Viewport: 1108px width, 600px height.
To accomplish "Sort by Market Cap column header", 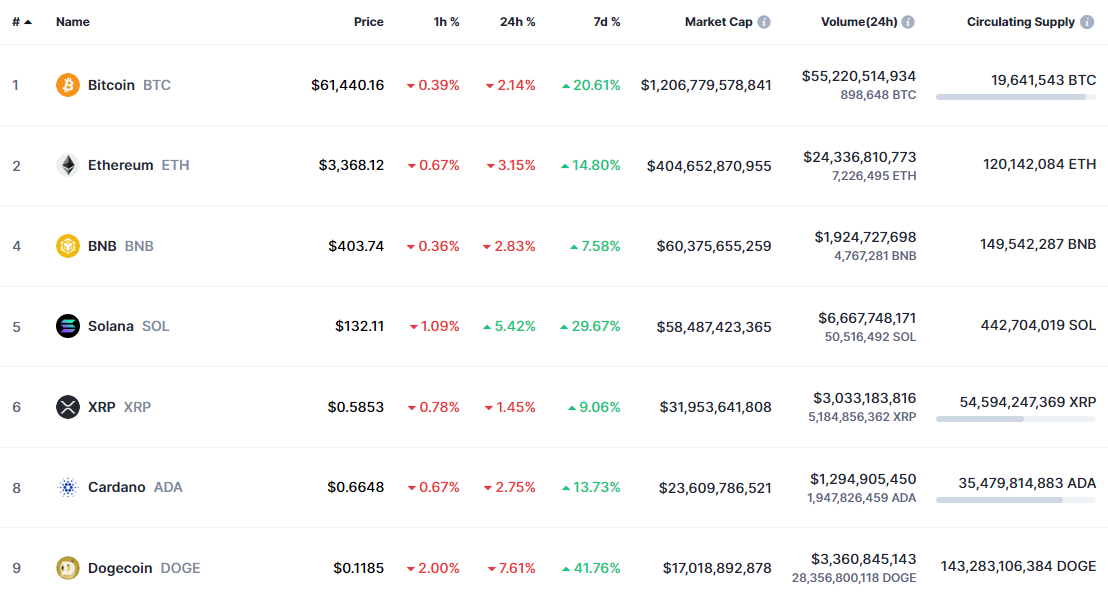I will coord(719,22).
